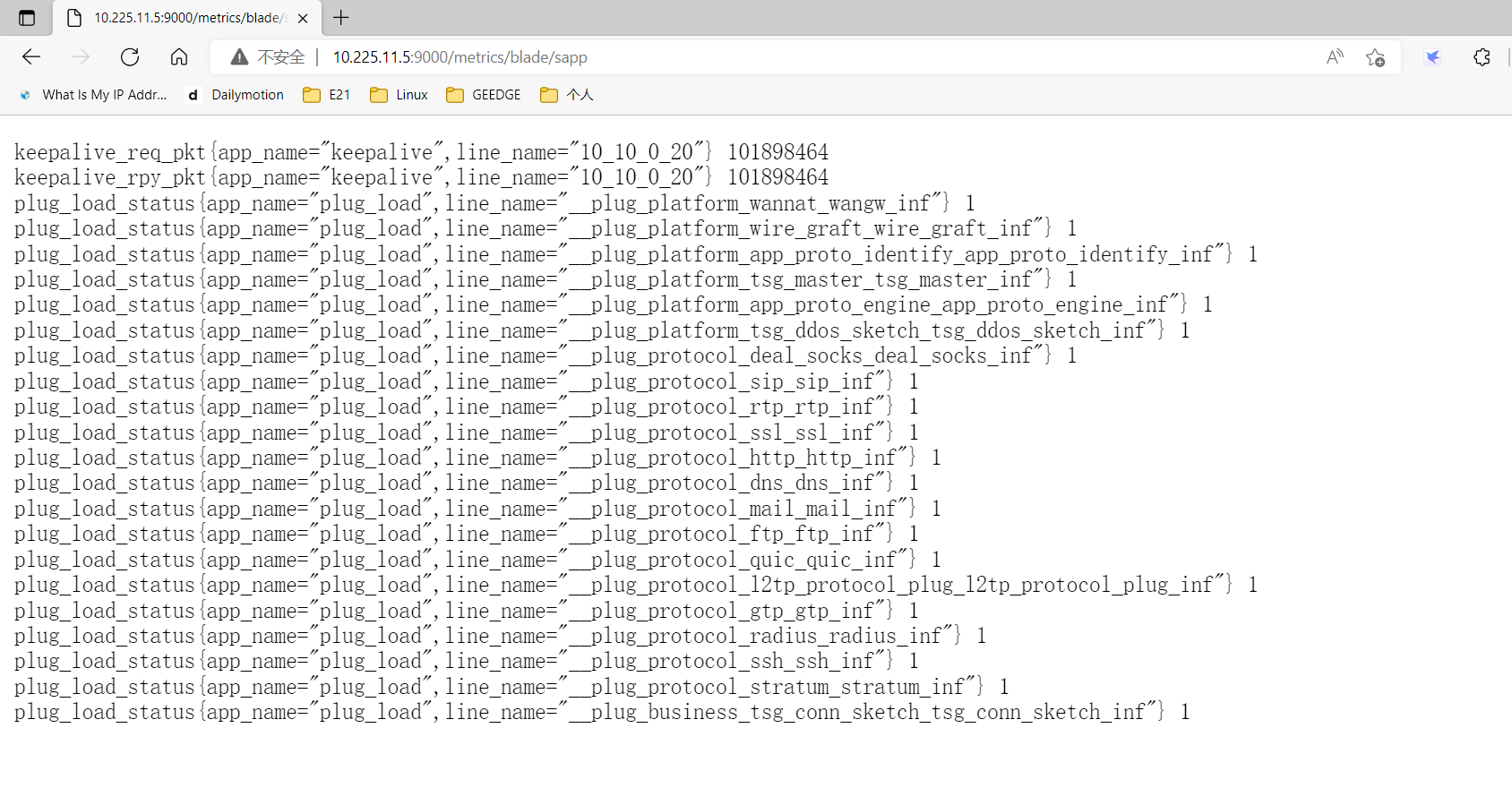Expand the Linux bookmarks folder
Image resolution: width=1512 pixels, height=788 pixels.
(399, 95)
